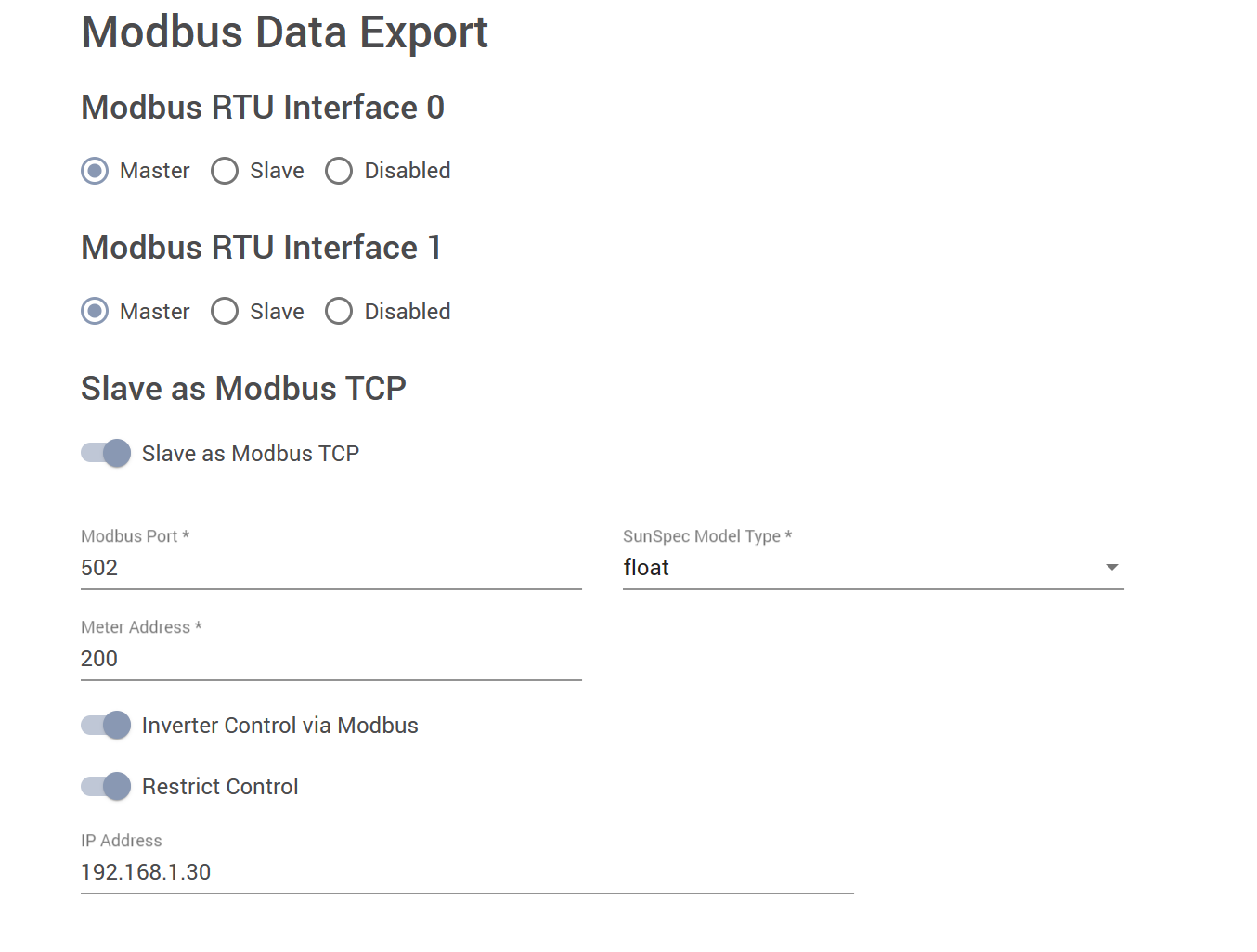Open the SunSpec Model Type dropdown arrow
The image size is (1257, 952).
(1111, 568)
